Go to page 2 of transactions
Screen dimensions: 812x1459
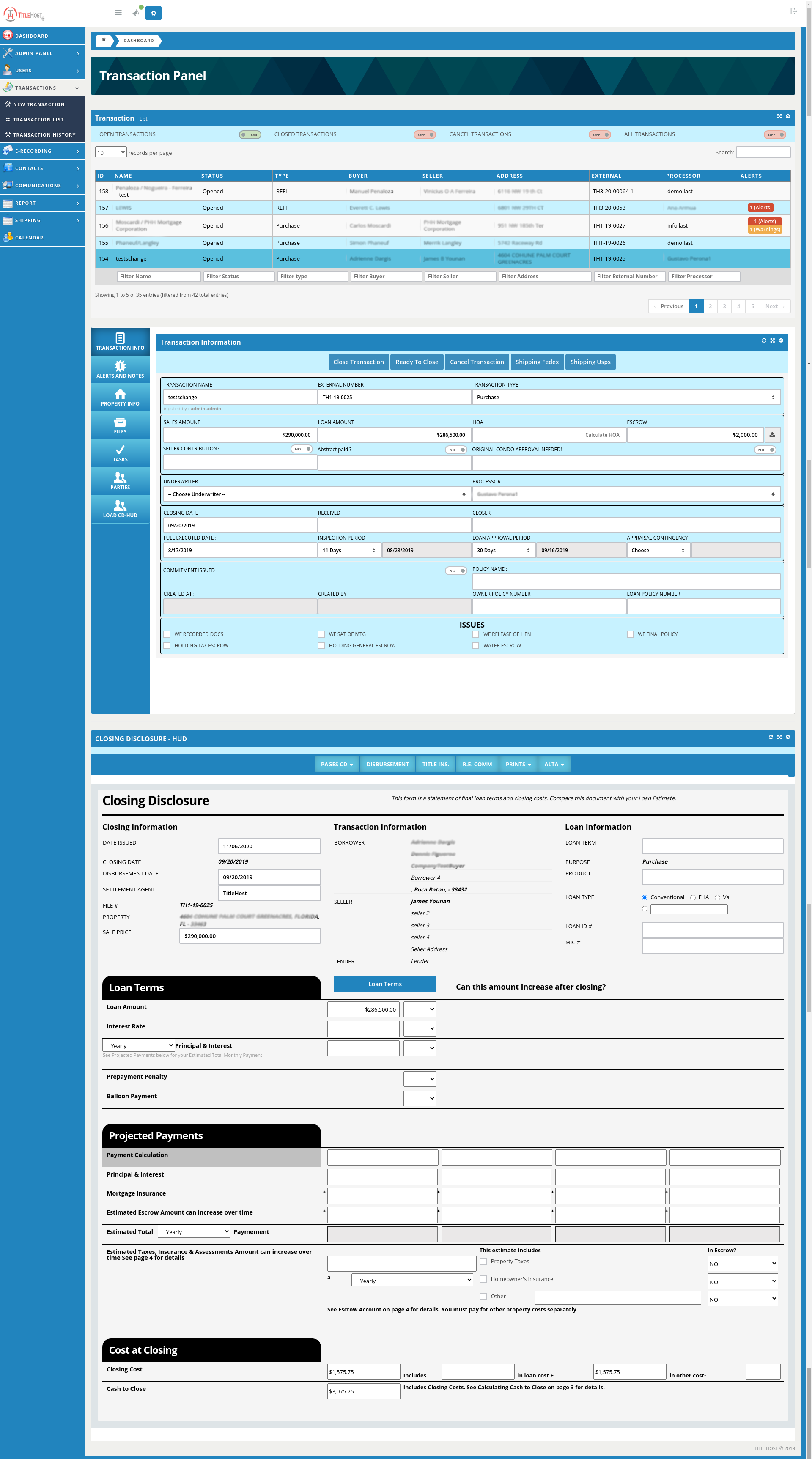pyautogui.click(x=710, y=307)
